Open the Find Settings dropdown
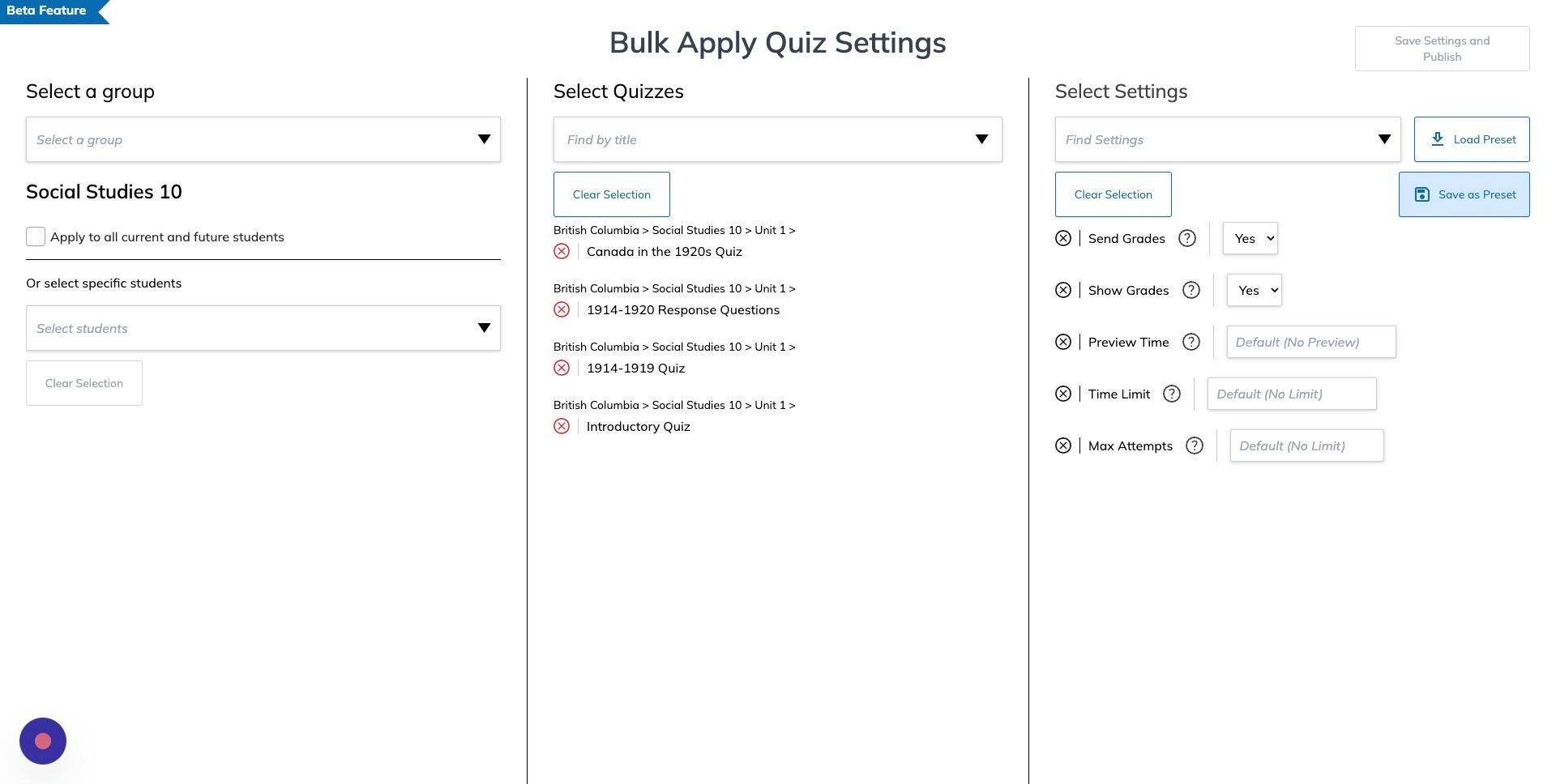1556x784 pixels. pyautogui.click(x=1227, y=139)
